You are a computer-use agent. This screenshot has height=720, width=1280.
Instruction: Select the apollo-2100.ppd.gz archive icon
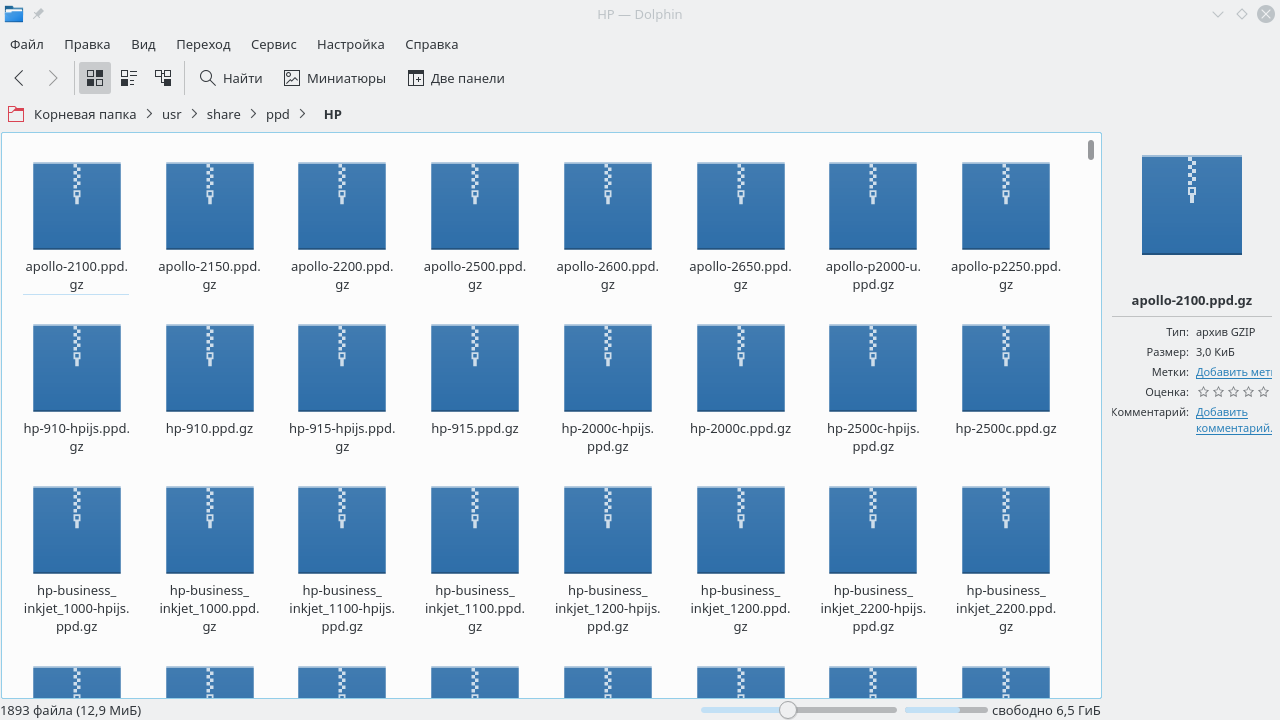tap(77, 205)
